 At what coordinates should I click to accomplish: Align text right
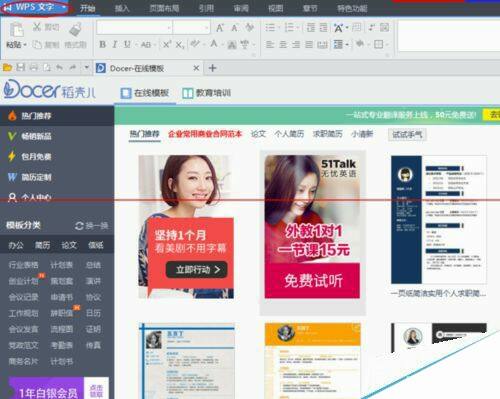(x=296, y=44)
